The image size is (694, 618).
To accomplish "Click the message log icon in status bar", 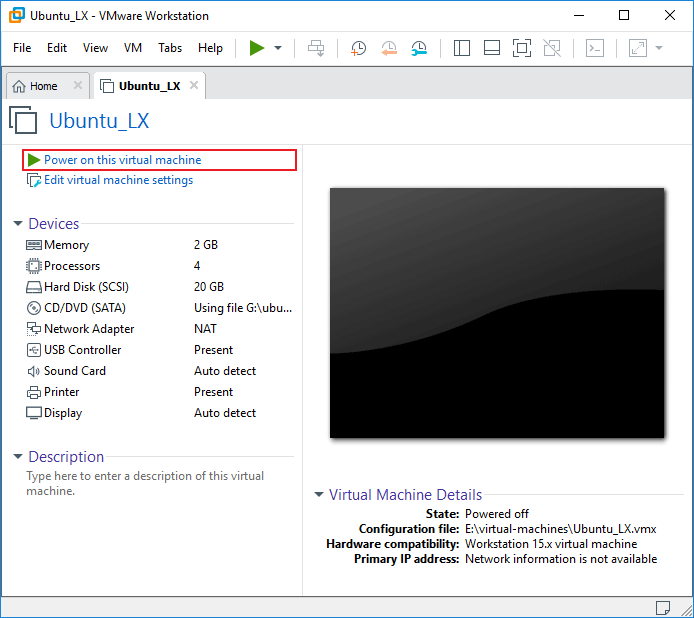I will (663, 608).
